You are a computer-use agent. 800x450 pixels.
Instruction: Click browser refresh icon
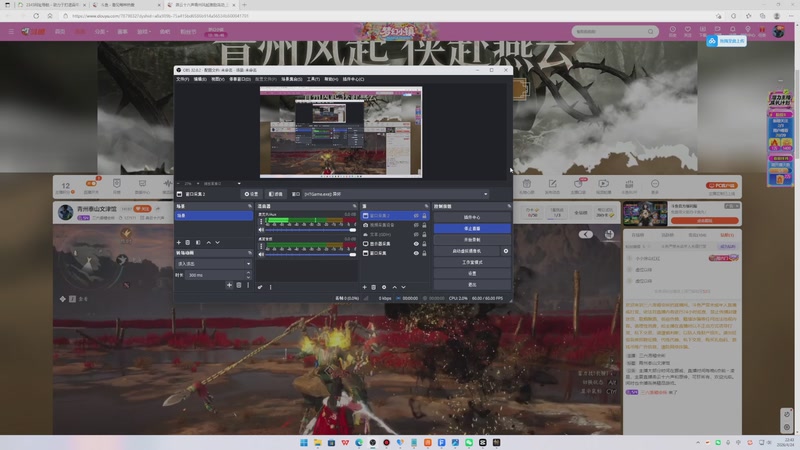(36, 16)
